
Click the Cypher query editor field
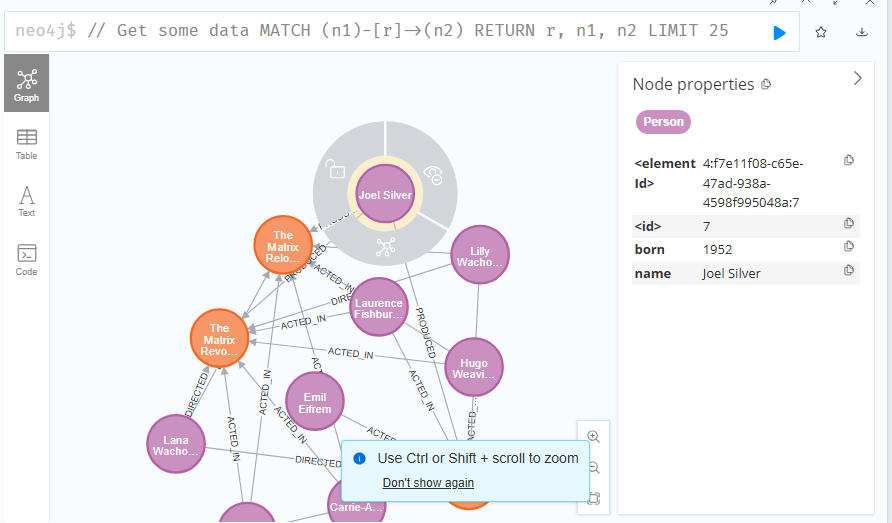402,31
